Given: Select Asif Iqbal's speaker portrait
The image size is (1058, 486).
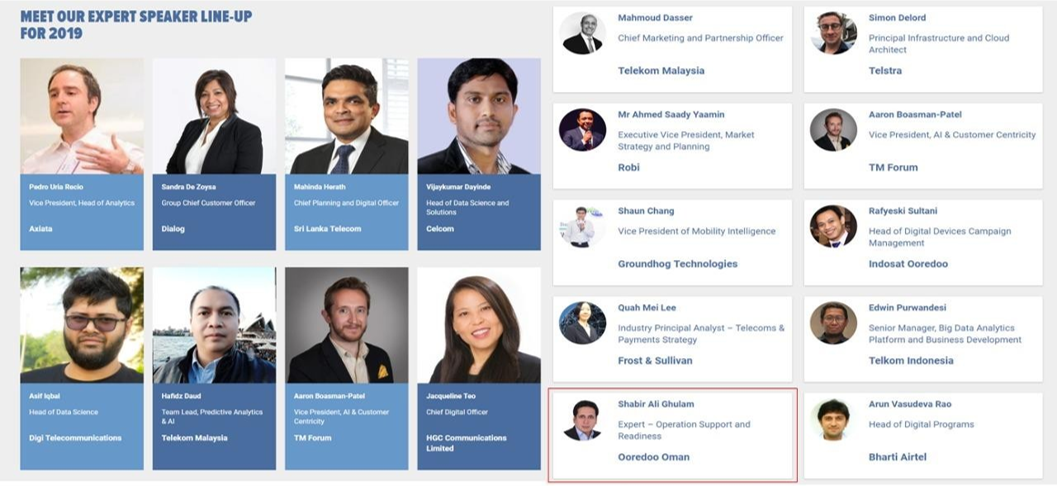Looking at the screenshot, I should pyautogui.click(x=82, y=325).
